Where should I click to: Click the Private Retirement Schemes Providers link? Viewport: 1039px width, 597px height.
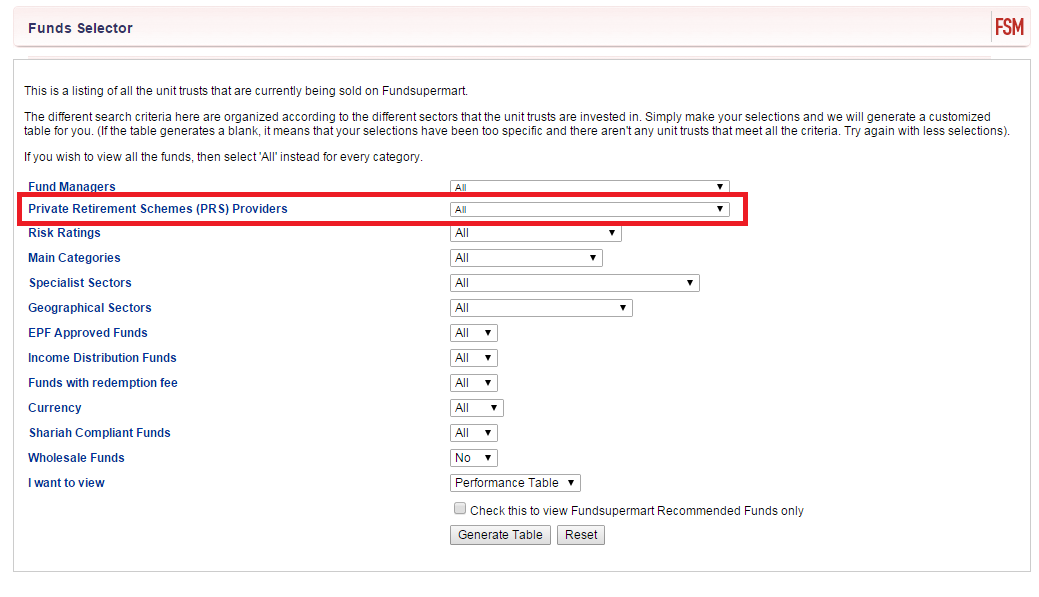158,209
